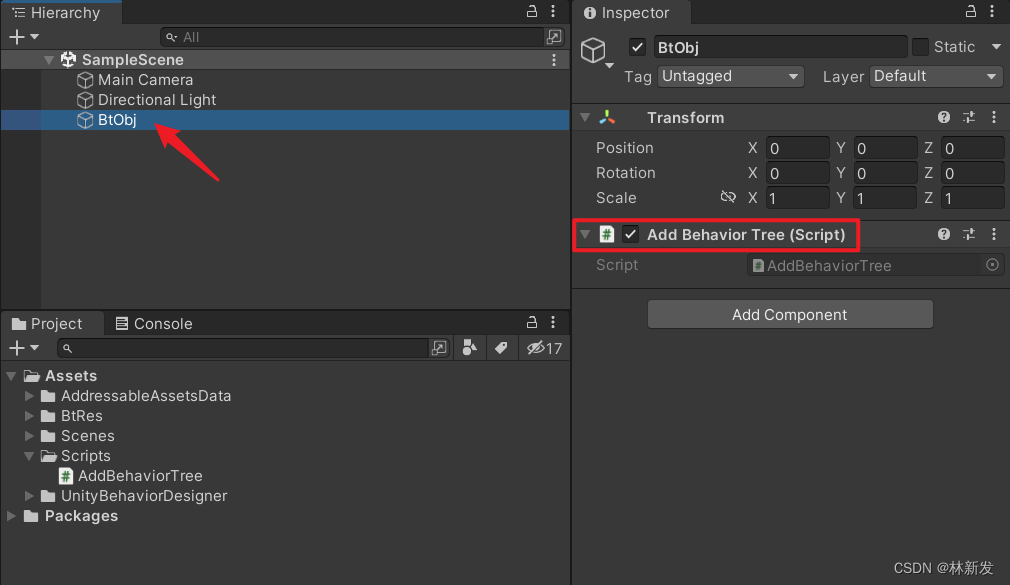Open Hierarchy panel options menu
This screenshot has height=585, width=1010.
click(553, 11)
